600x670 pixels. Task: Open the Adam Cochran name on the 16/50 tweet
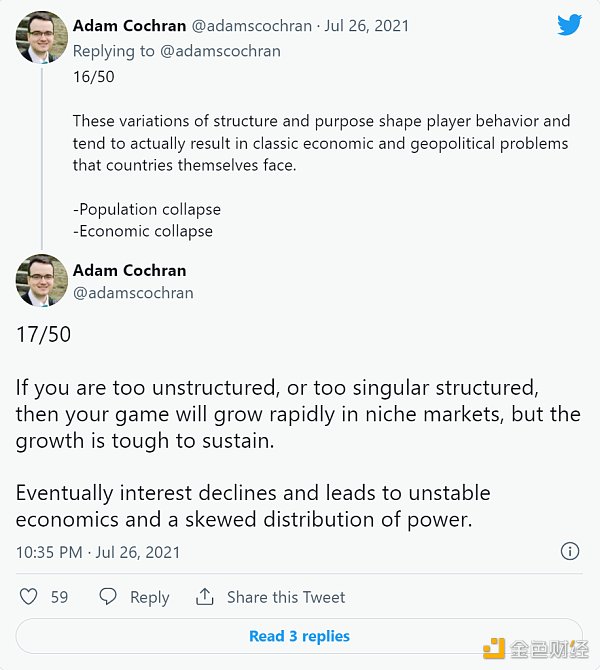[x=130, y=26]
